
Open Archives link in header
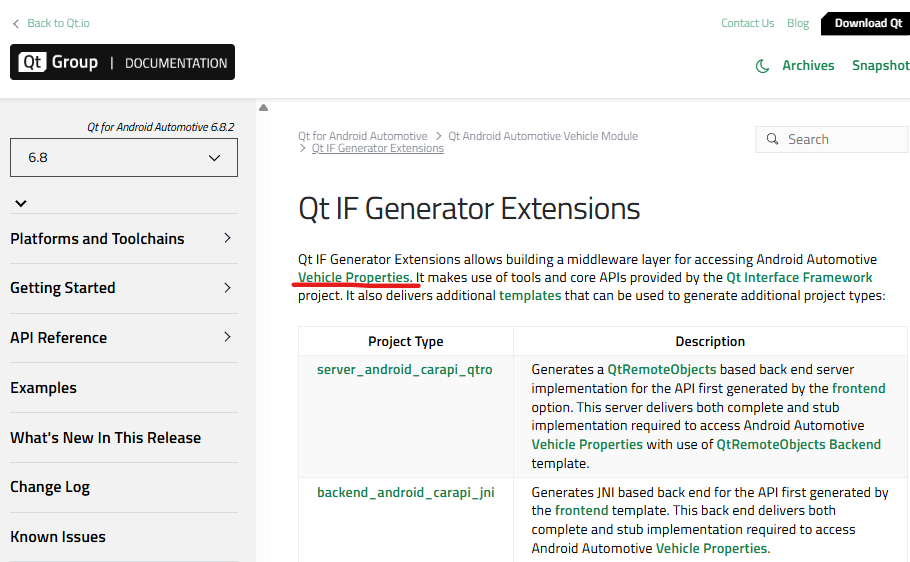pyautogui.click(x=808, y=66)
